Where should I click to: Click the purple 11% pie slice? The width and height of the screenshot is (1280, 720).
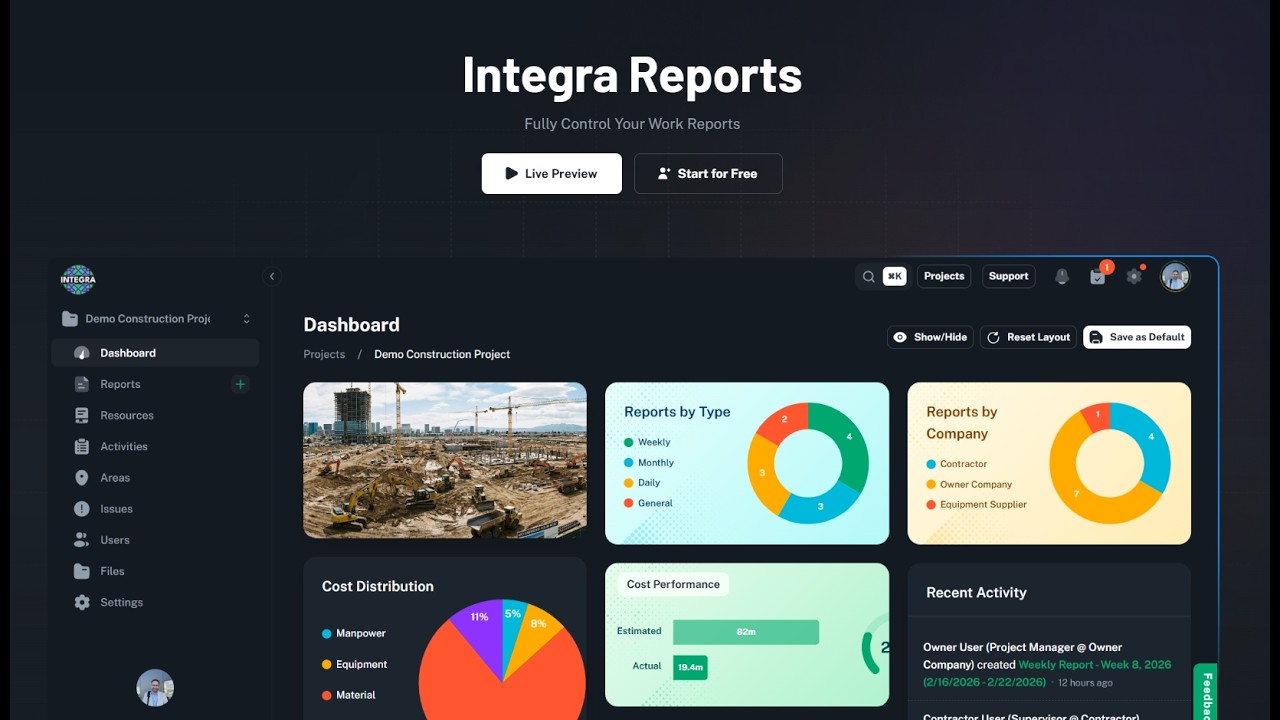tap(479, 618)
